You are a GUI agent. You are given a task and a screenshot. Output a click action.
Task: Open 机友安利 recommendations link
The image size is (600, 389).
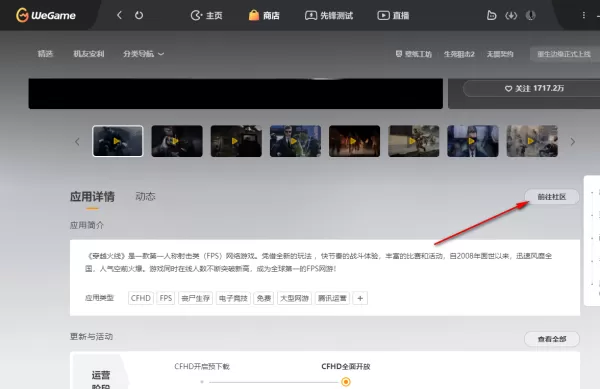click(89, 54)
